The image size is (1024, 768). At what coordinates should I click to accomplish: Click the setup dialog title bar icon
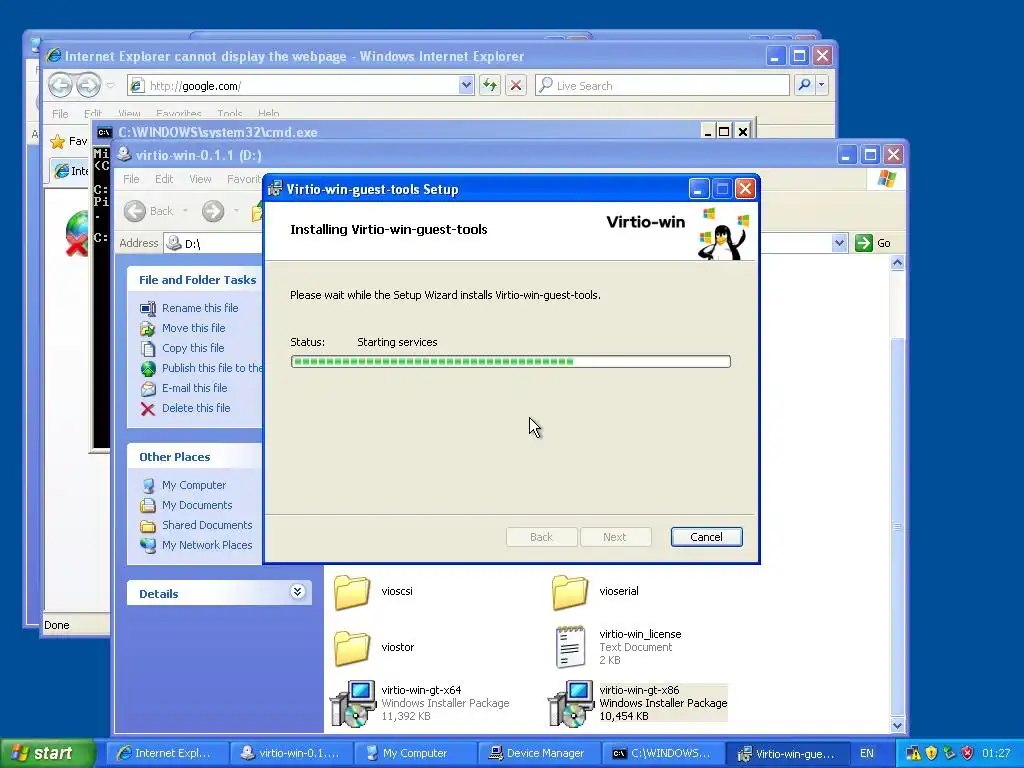(275, 189)
